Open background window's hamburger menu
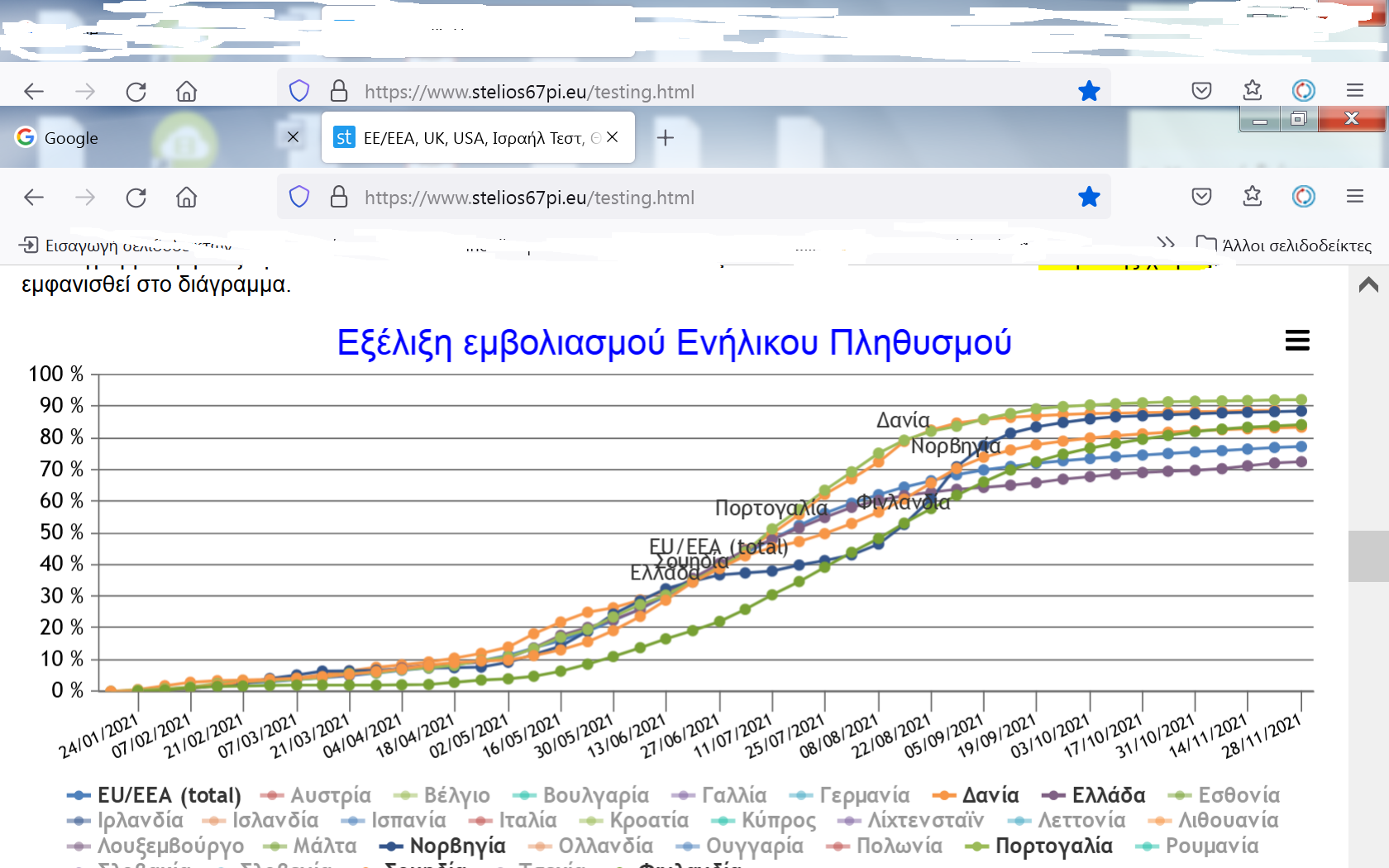Screen dimensions: 1389x868 point(1355,90)
